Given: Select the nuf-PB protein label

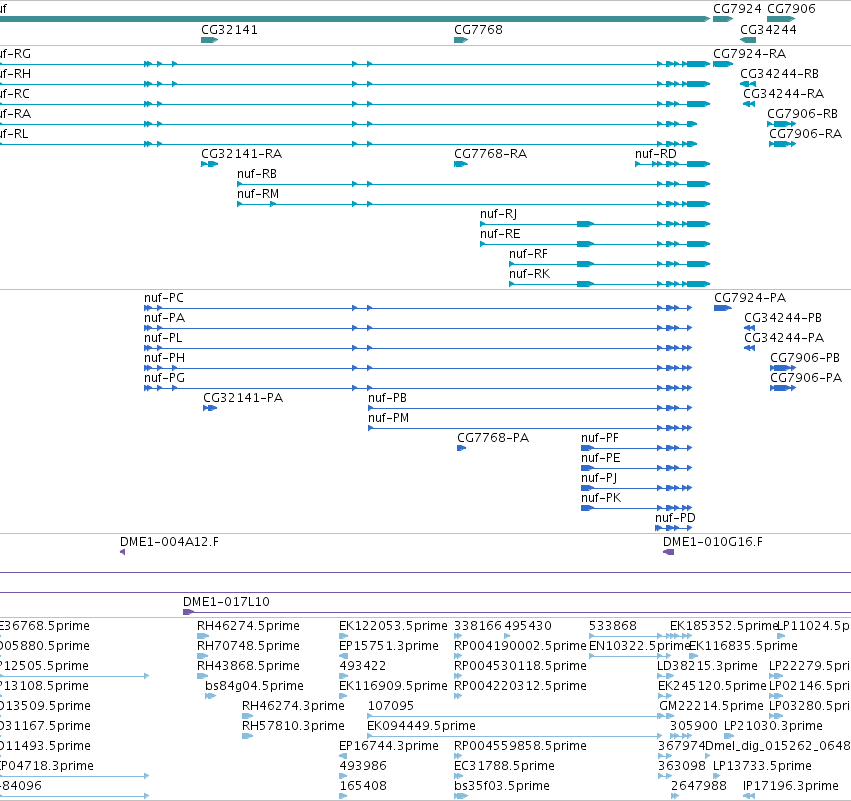Looking at the screenshot, I should point(388,398).
